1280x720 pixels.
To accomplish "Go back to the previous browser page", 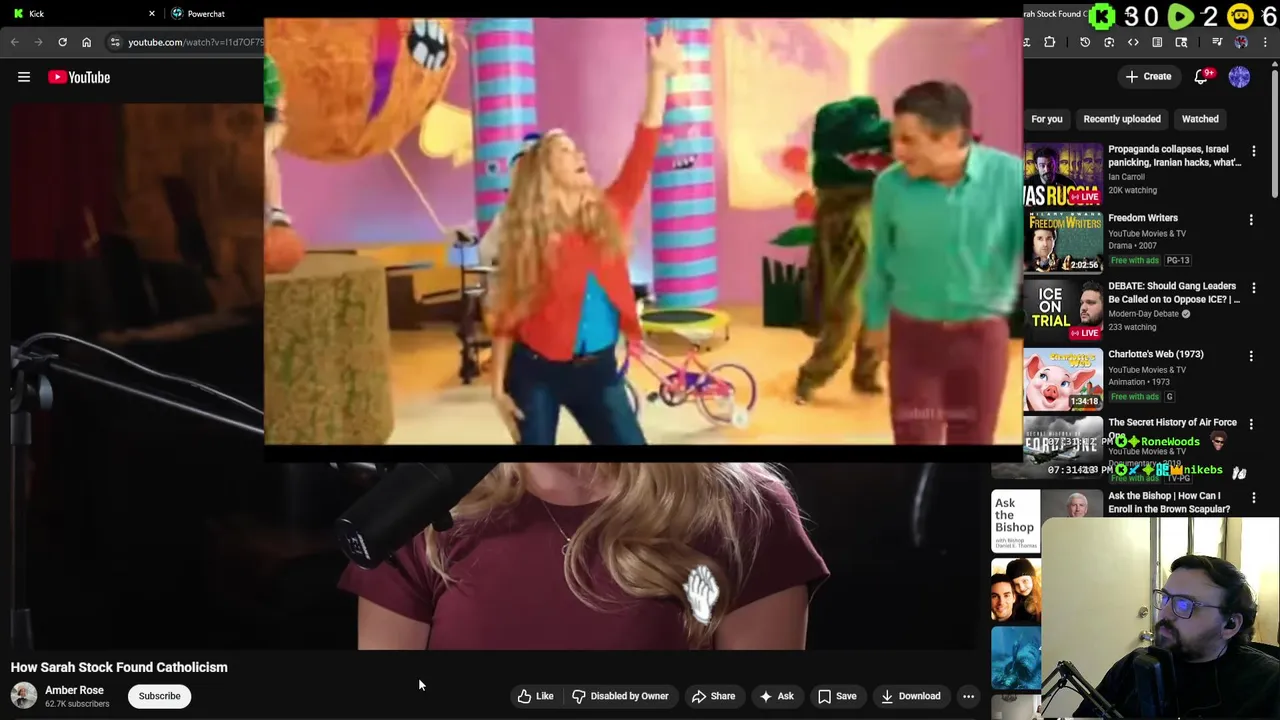I will click(x=14, y=42).
